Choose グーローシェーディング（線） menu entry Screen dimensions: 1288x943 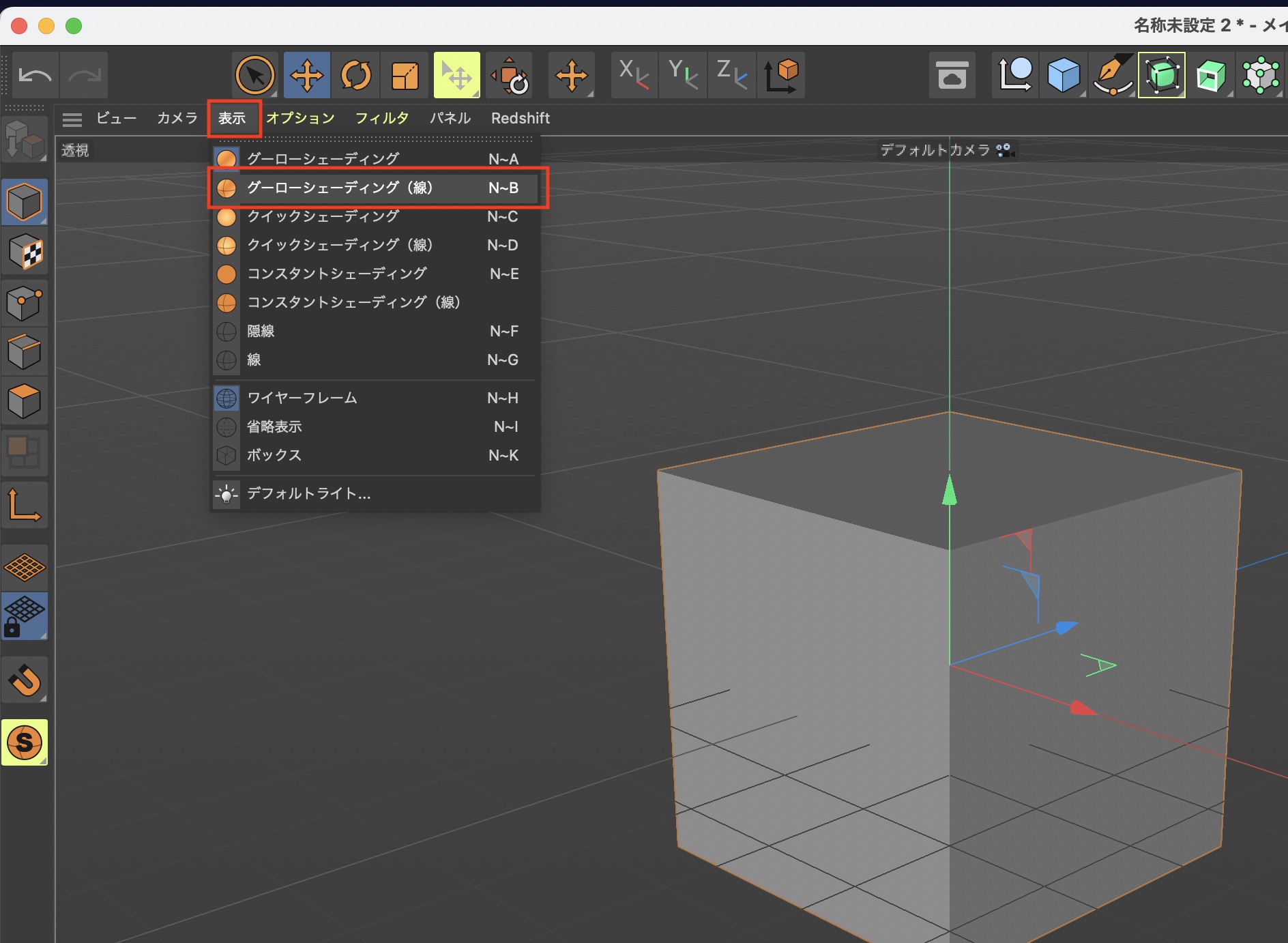(x=340, y=188)
